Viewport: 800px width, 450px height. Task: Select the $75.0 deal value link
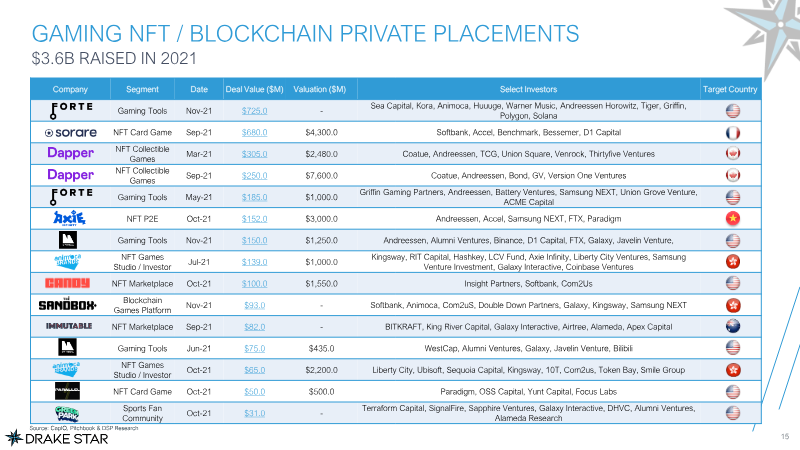pos(255,347)
